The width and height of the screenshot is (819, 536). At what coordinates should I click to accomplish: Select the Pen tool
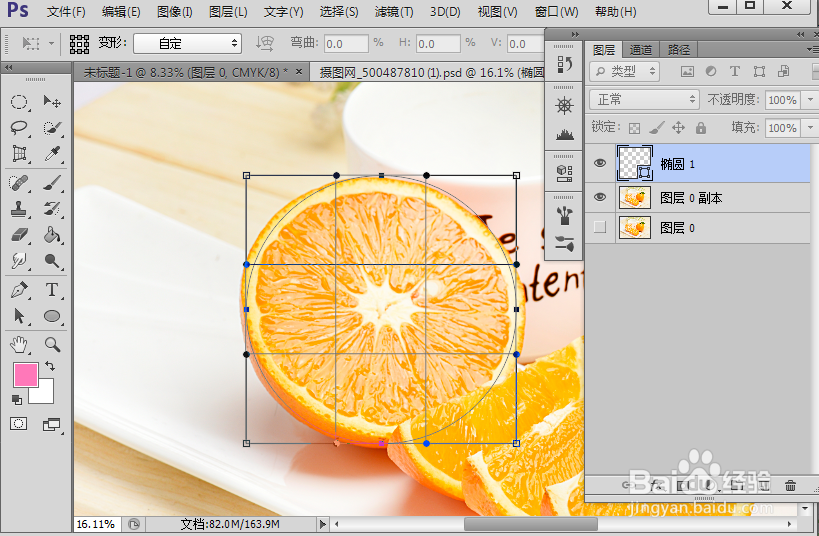tap(19, 290)
